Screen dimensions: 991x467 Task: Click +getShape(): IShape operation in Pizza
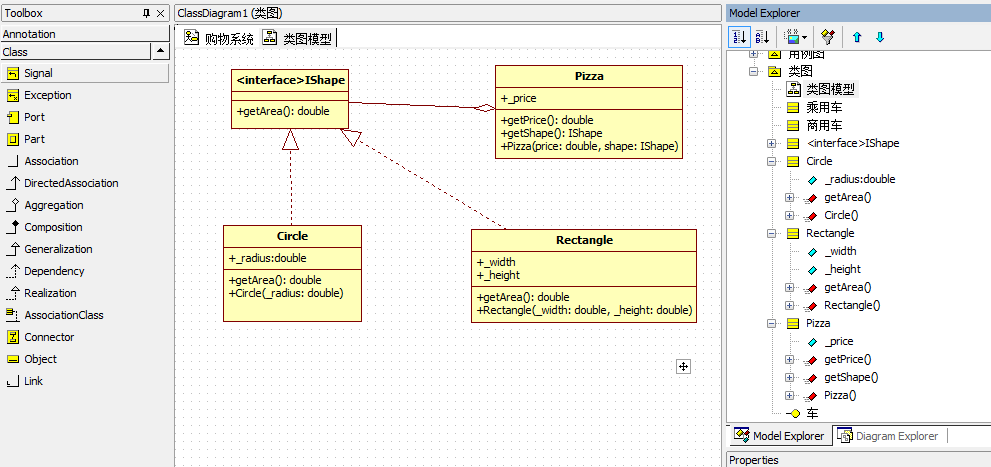[x=551, y=133]
